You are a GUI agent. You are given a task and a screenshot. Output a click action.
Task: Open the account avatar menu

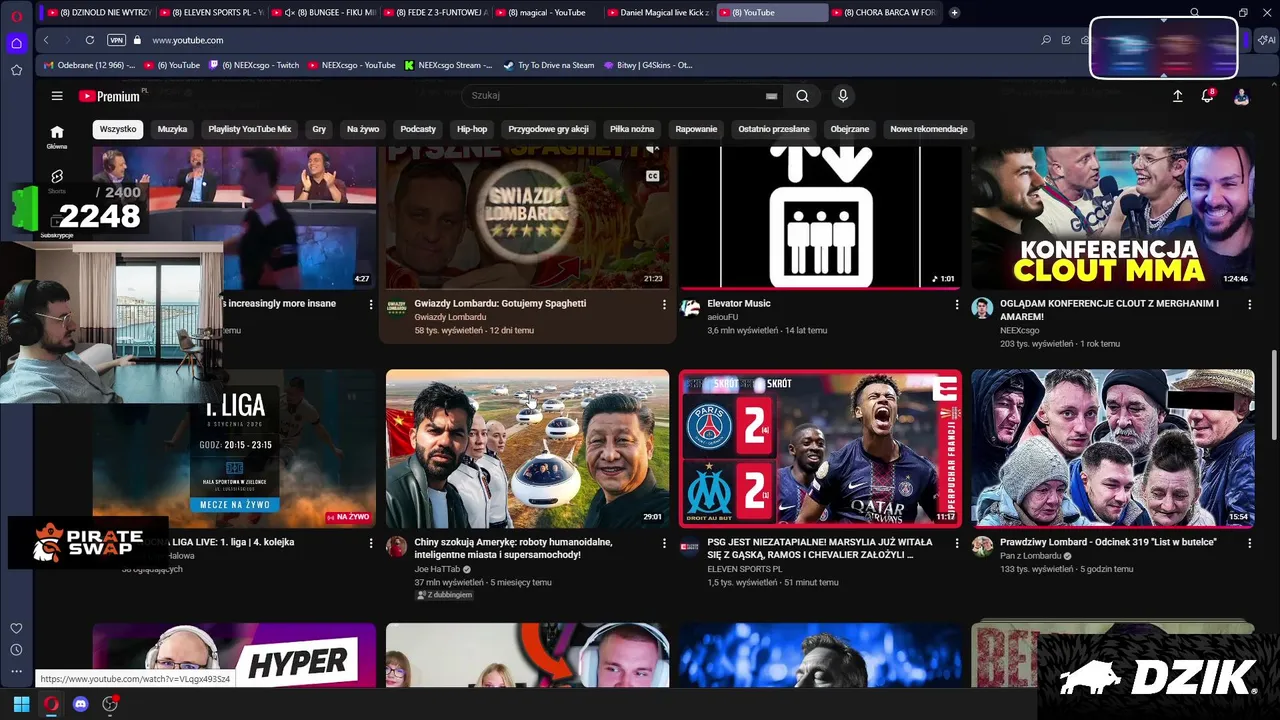click(x=1241, y=96)
